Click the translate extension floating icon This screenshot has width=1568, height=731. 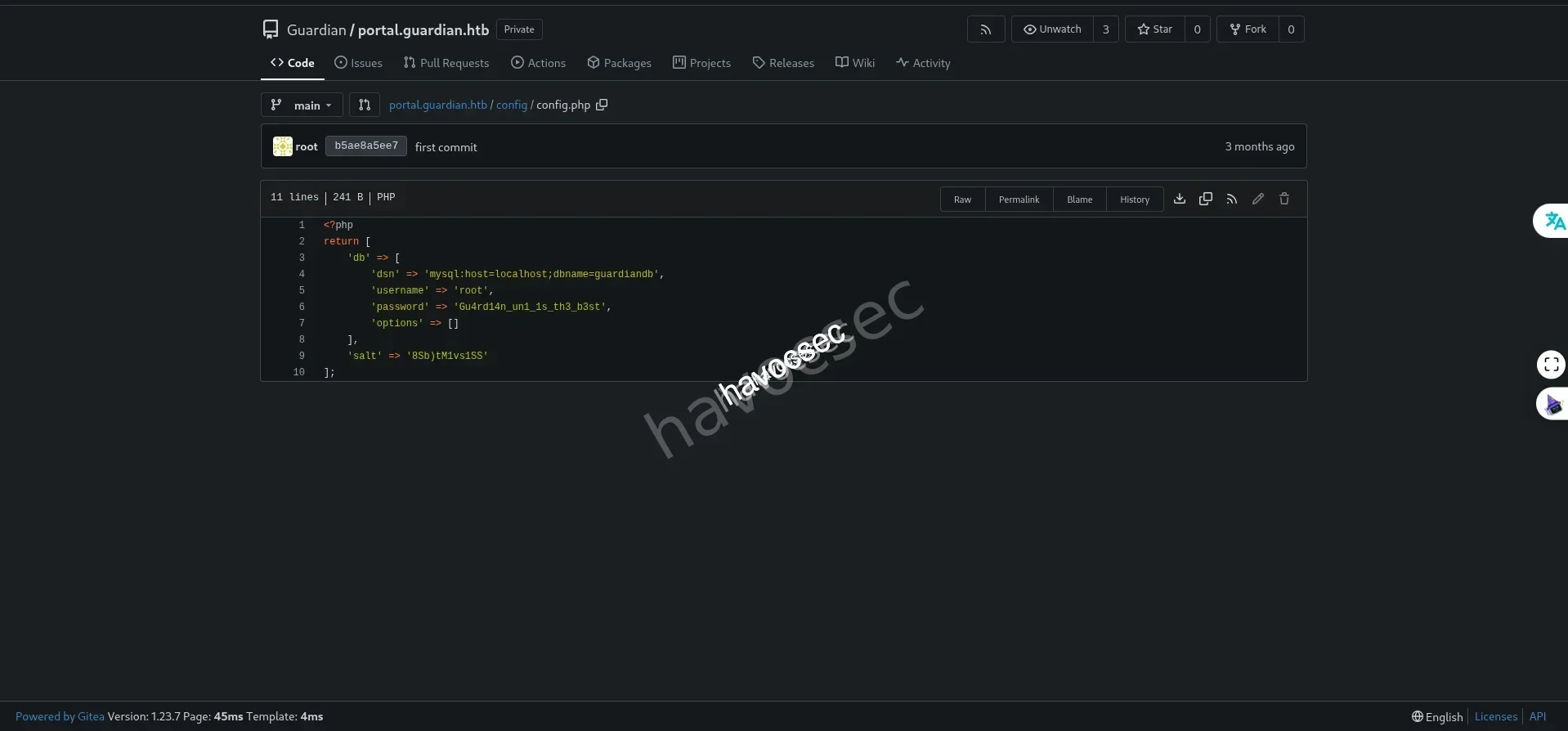(x=1553, y=221)
